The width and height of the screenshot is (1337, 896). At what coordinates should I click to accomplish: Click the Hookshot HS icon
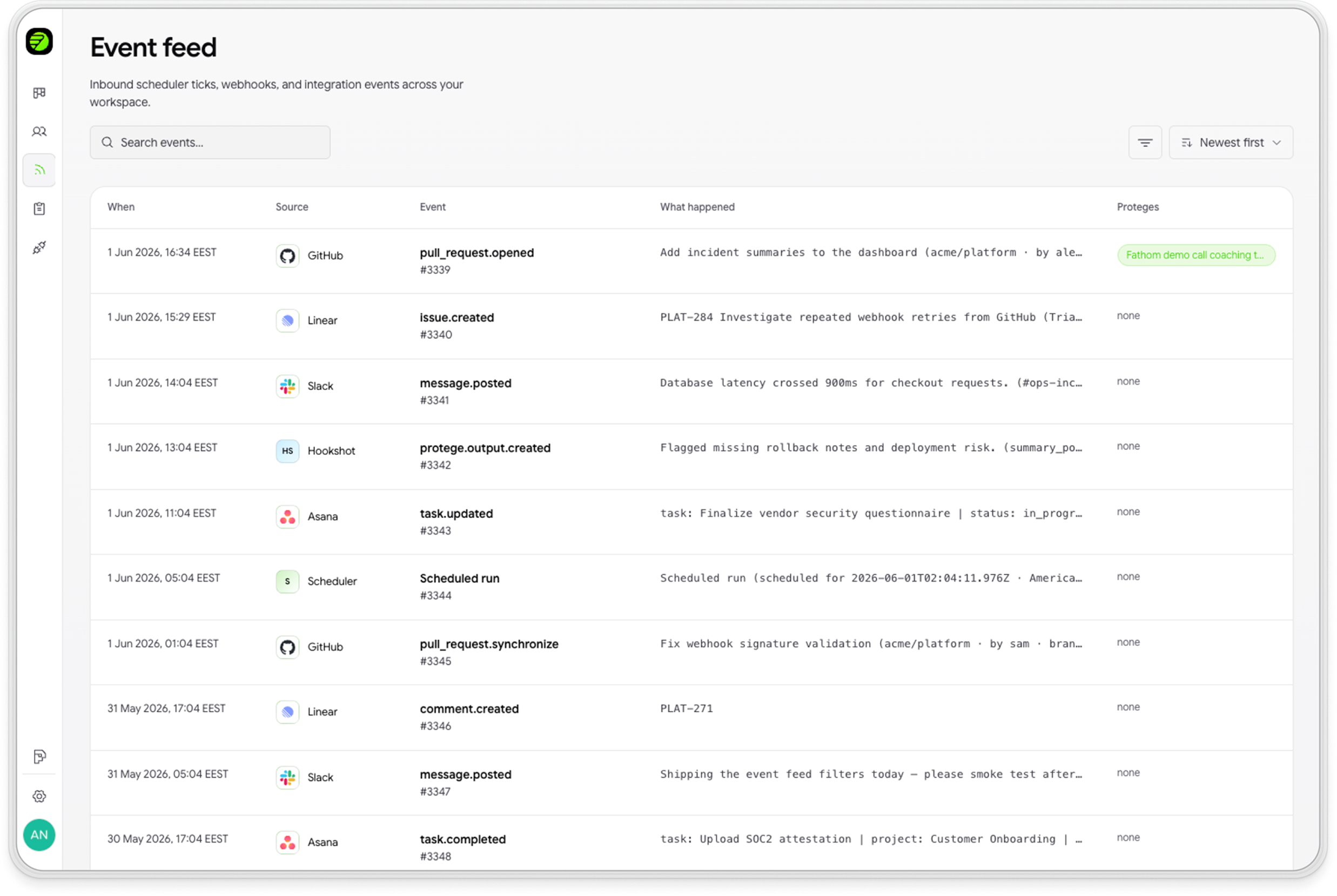(x=287, y=451)
